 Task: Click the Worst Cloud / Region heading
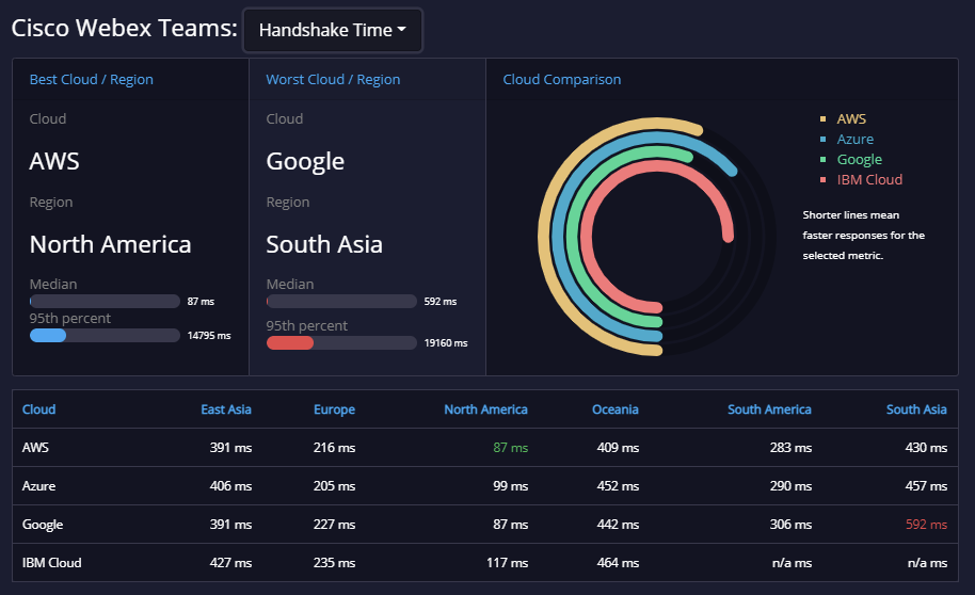[333, 80]
